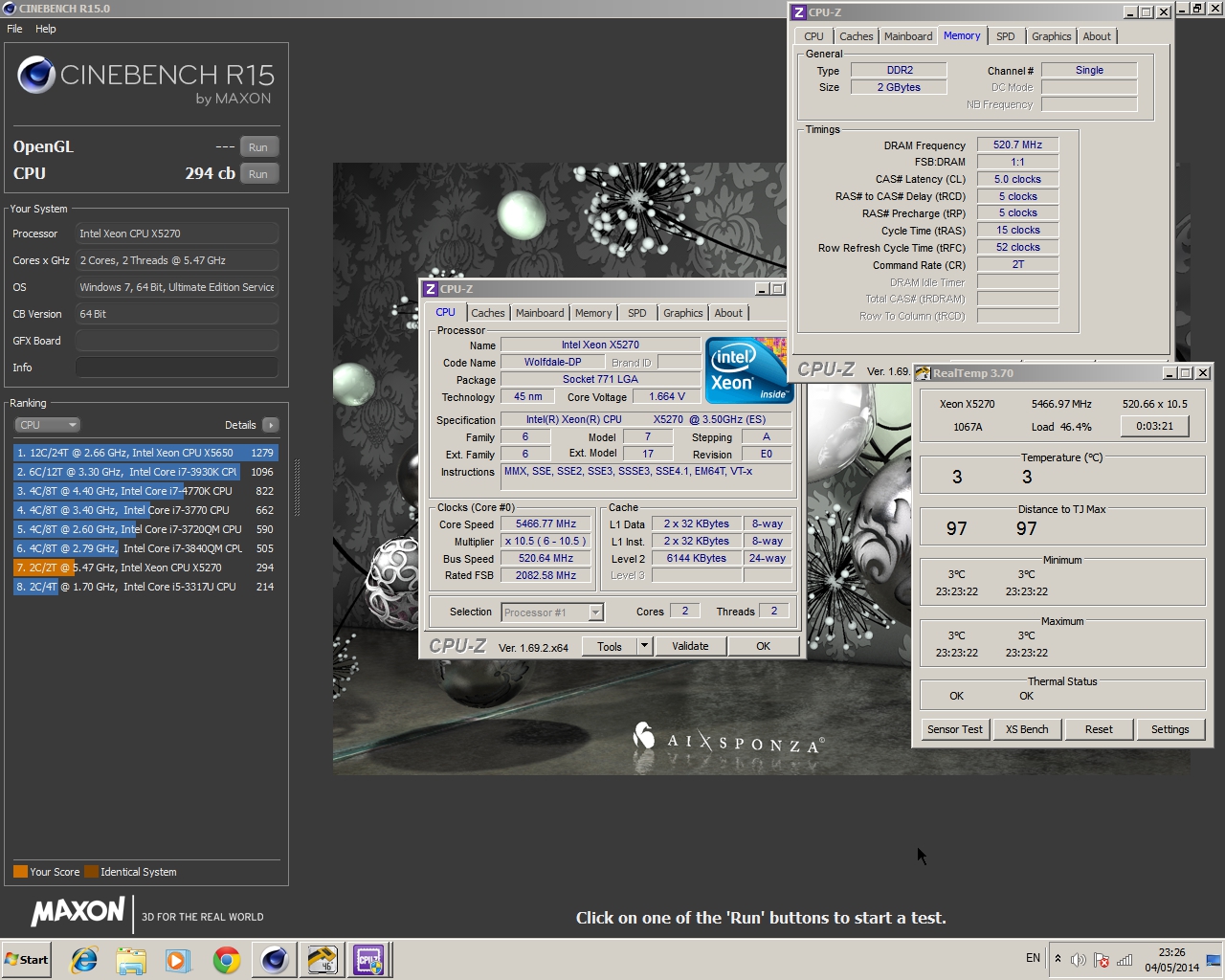Switch to Cinebench taskbar button
Image resolution: width=1225 pixels, height=980 pixels.
tap(275, 960)
